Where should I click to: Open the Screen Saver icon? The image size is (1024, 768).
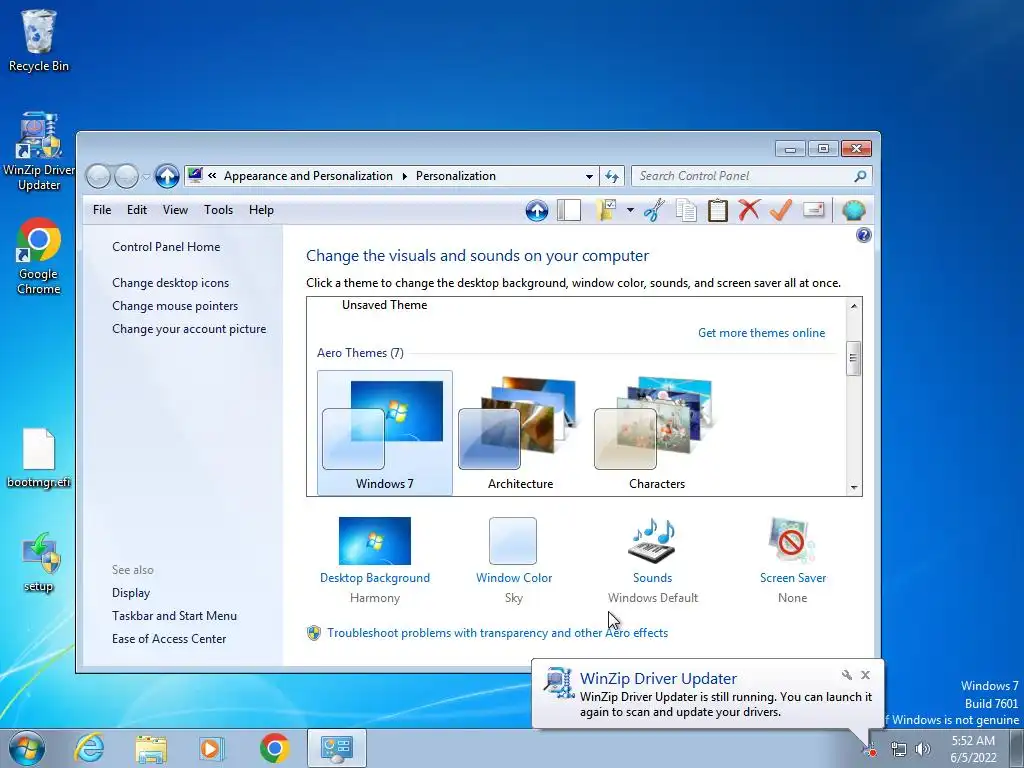(792, 540)
